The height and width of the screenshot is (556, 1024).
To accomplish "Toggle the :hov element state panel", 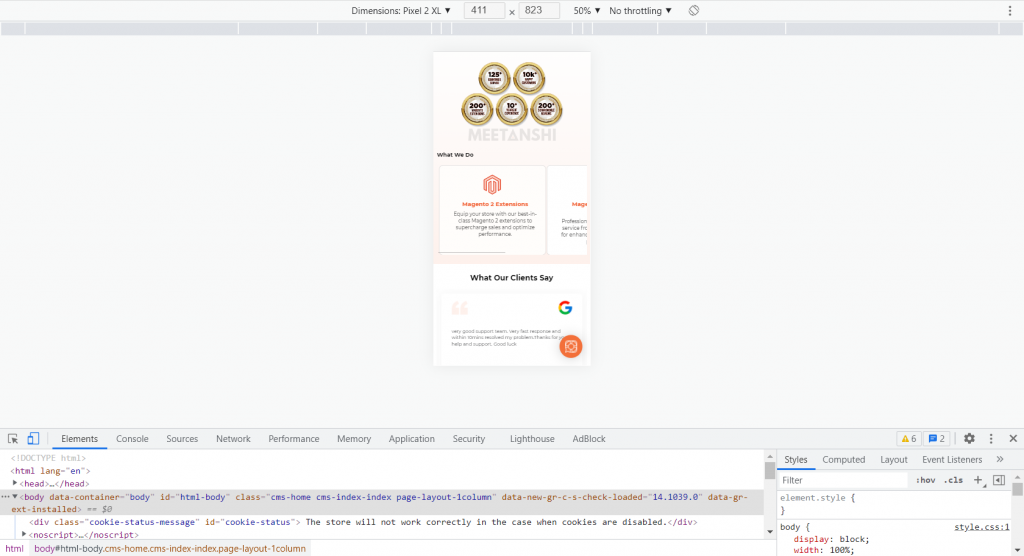I will (925, 480).
